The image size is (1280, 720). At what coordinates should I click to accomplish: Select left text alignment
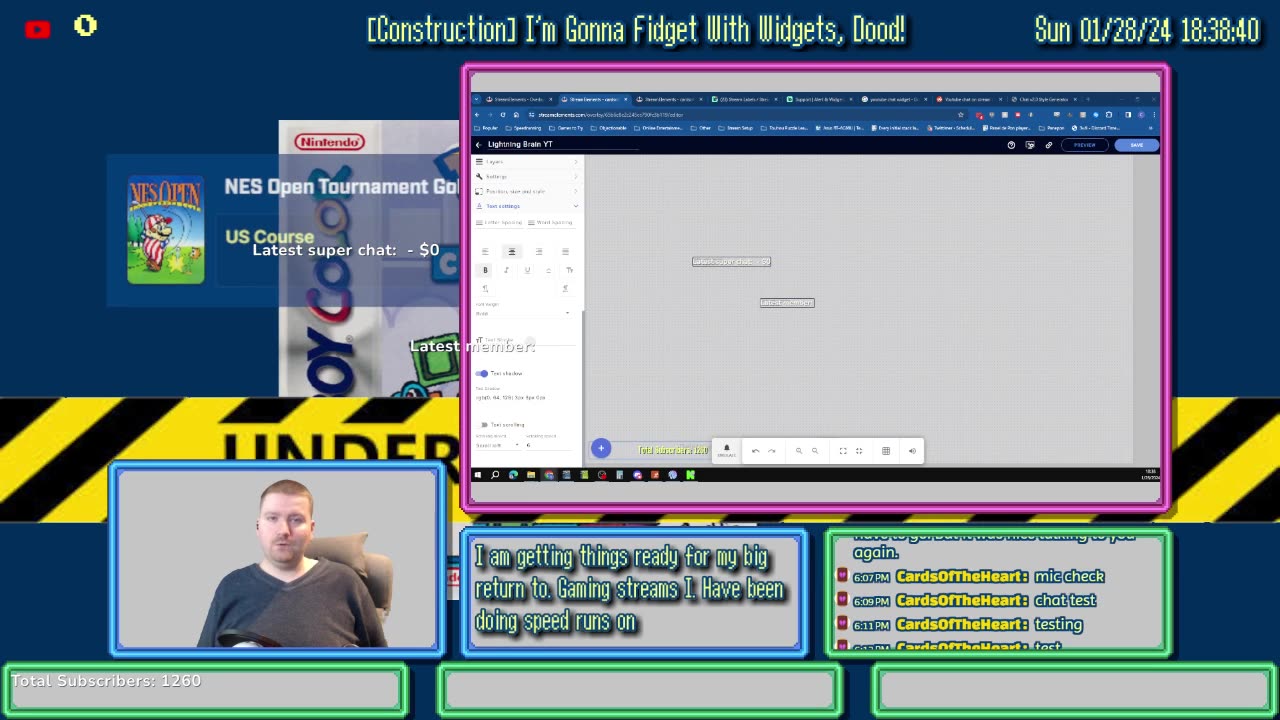click(485, 251)
